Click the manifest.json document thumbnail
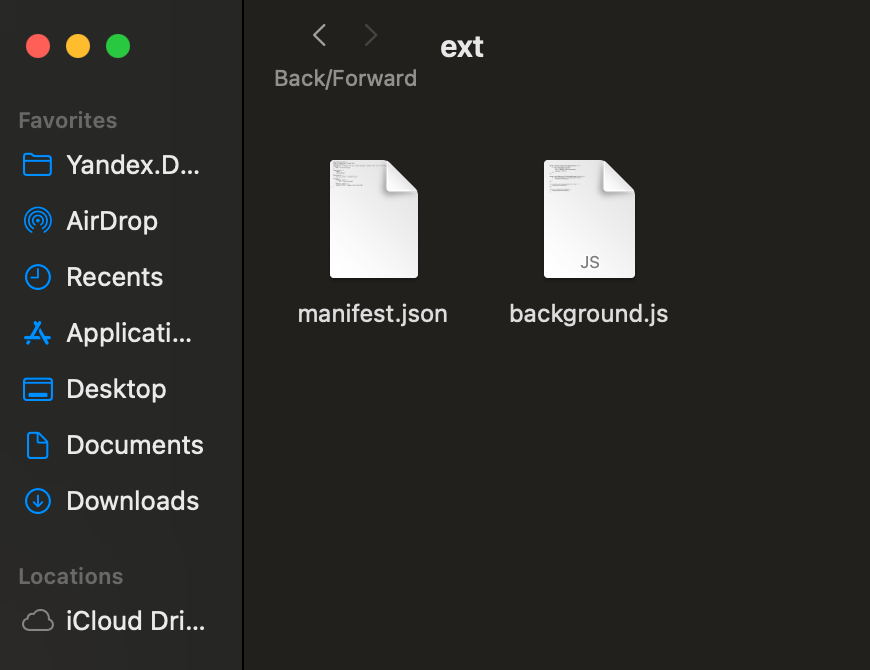Viewport: 870px width, 670px height. 373,218
